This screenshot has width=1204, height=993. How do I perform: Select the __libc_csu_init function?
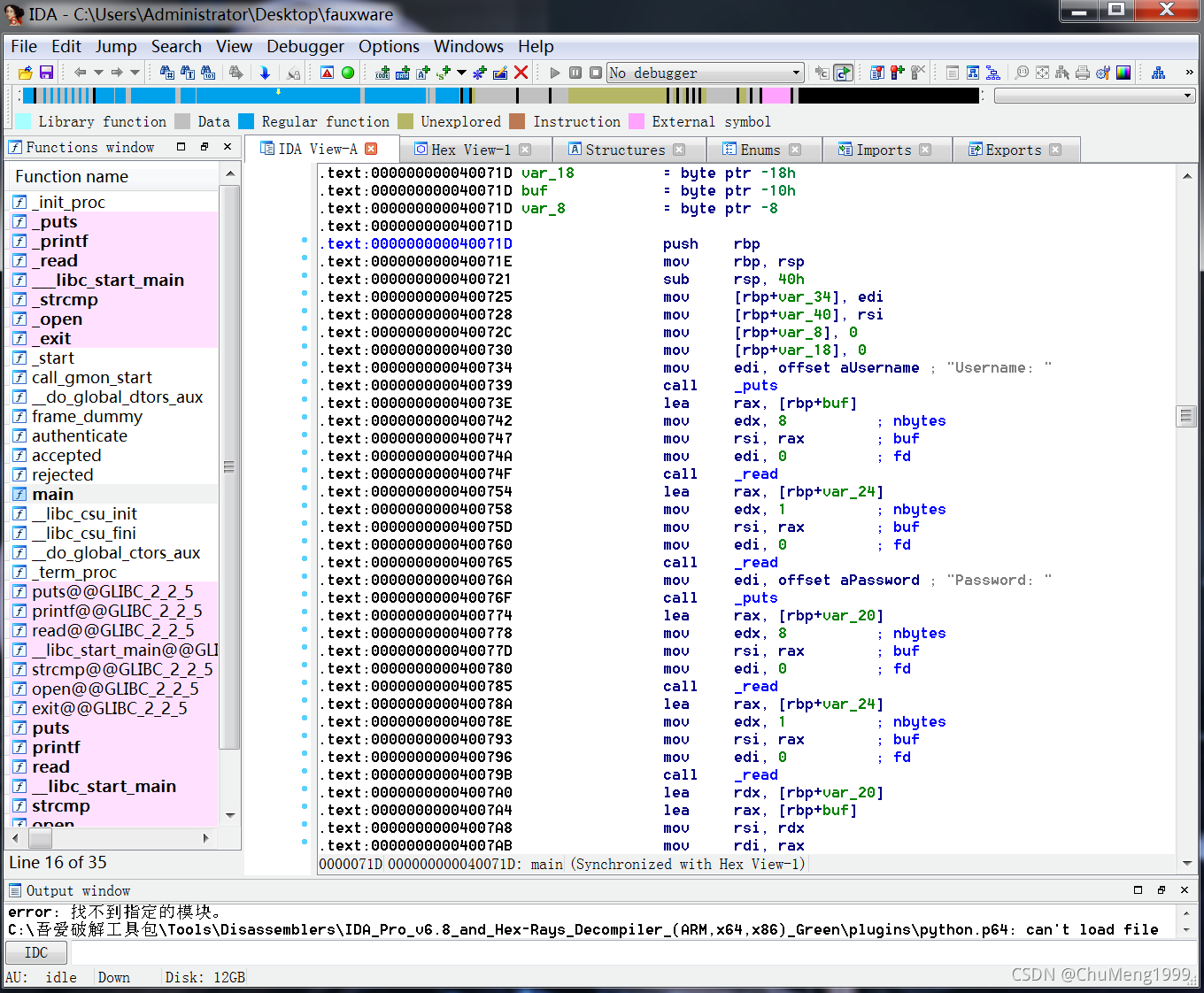[x=85, y=513]
